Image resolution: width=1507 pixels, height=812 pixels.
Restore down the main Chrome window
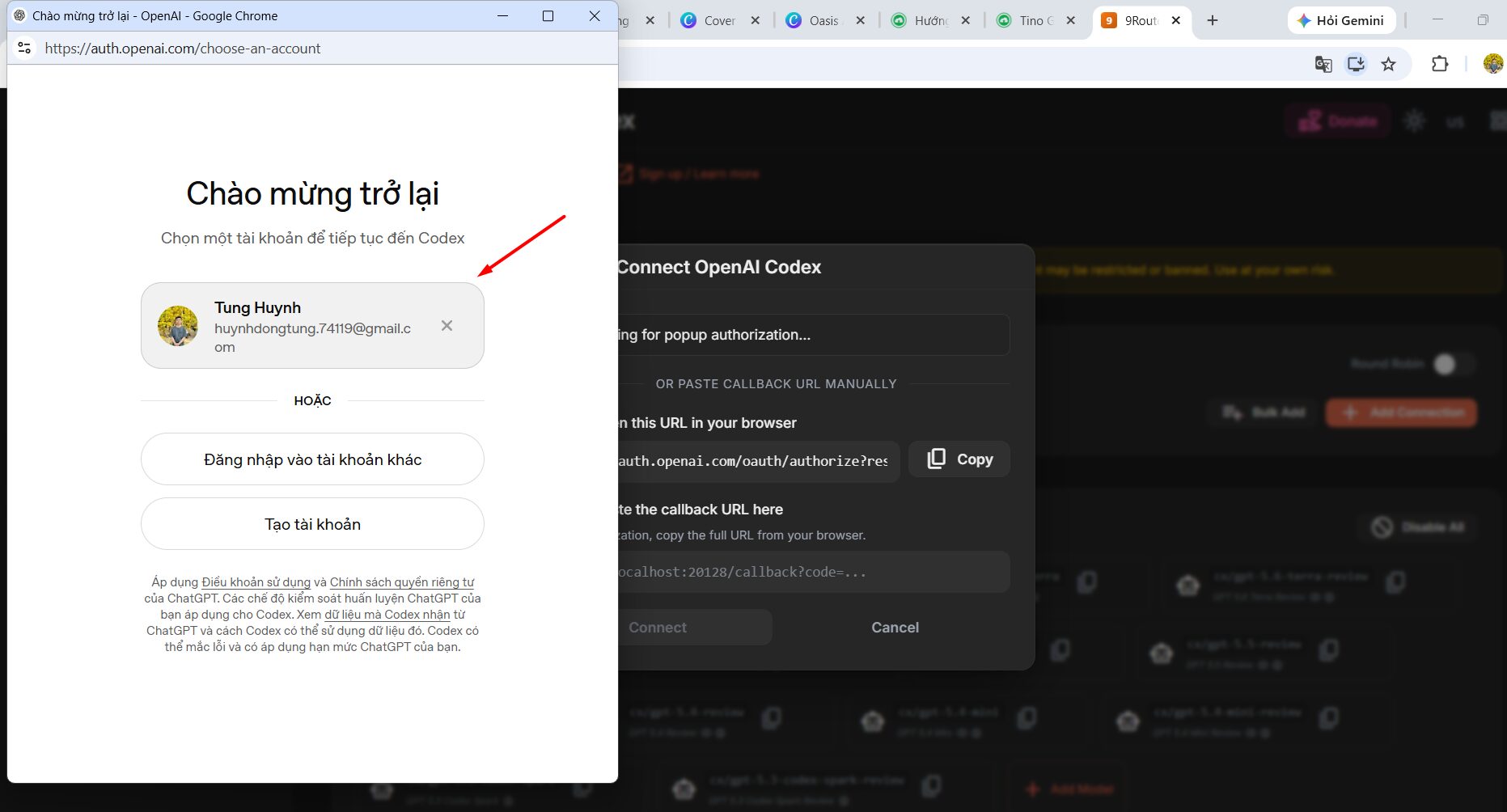click(1483, 20)
